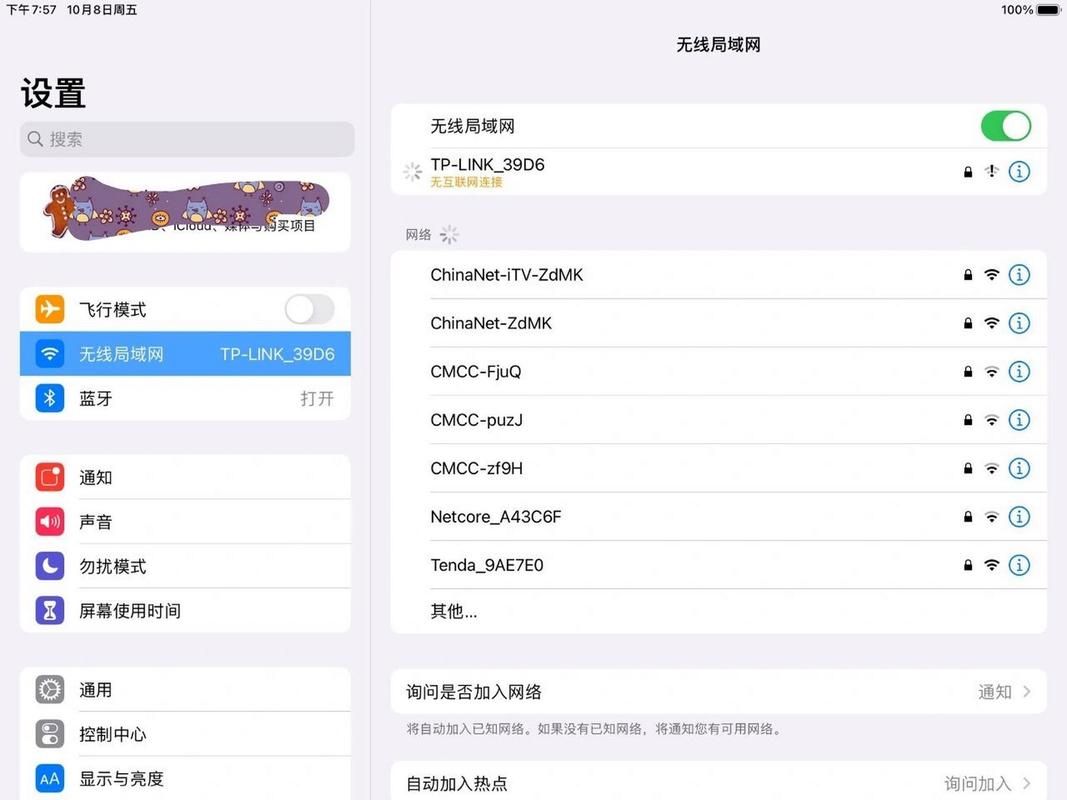
Task: Open details for CMCC-FjuQ network
Action: [x=1019, y=371]
